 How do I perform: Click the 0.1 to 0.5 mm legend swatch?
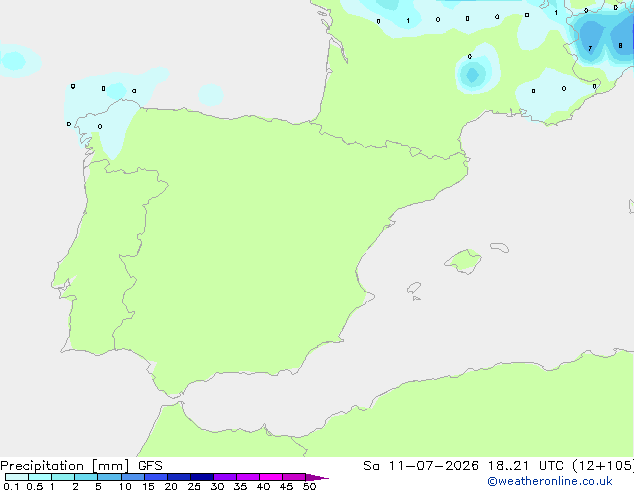point(17,477)
